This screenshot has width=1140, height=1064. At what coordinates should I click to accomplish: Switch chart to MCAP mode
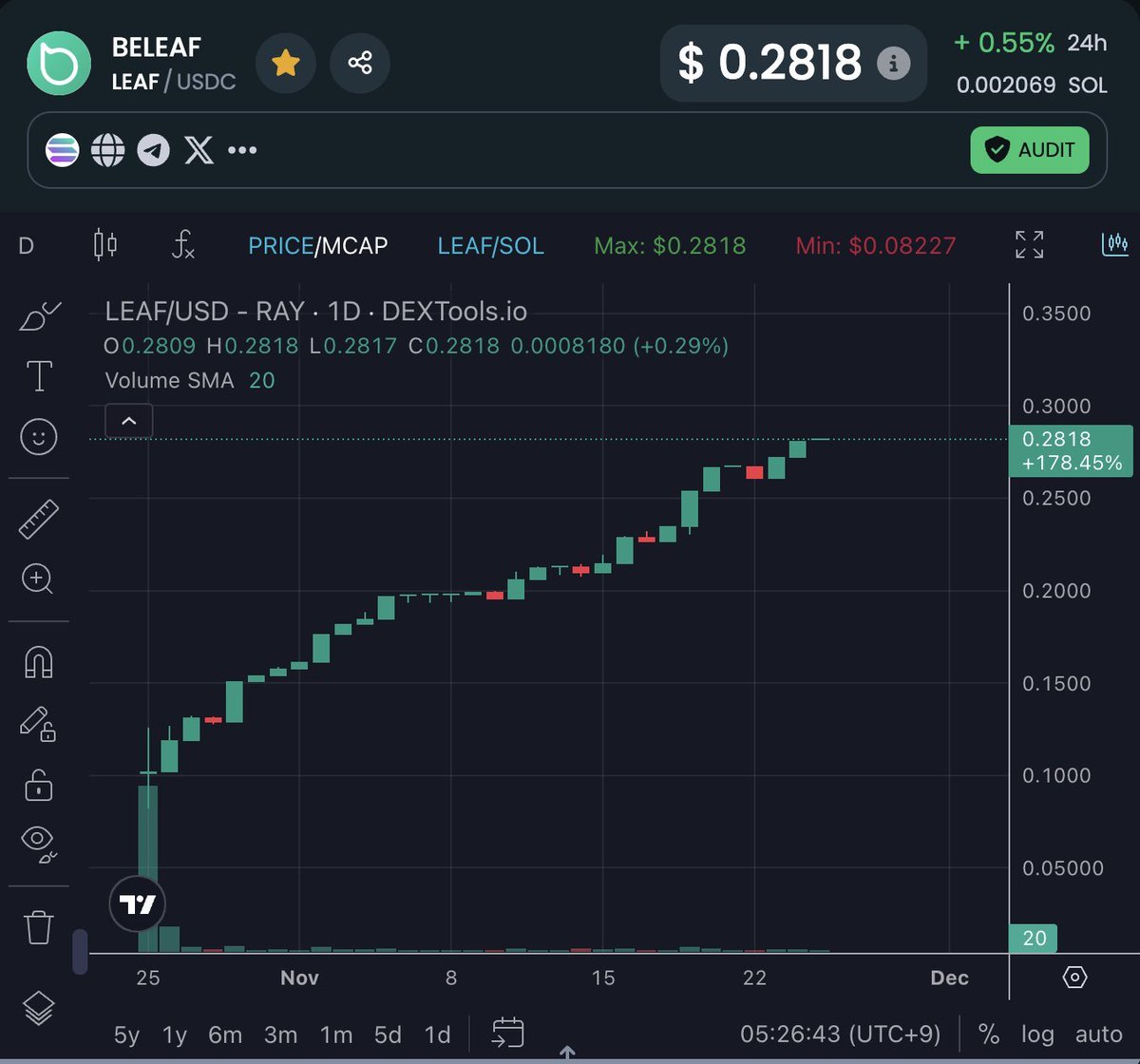(354, 246)
